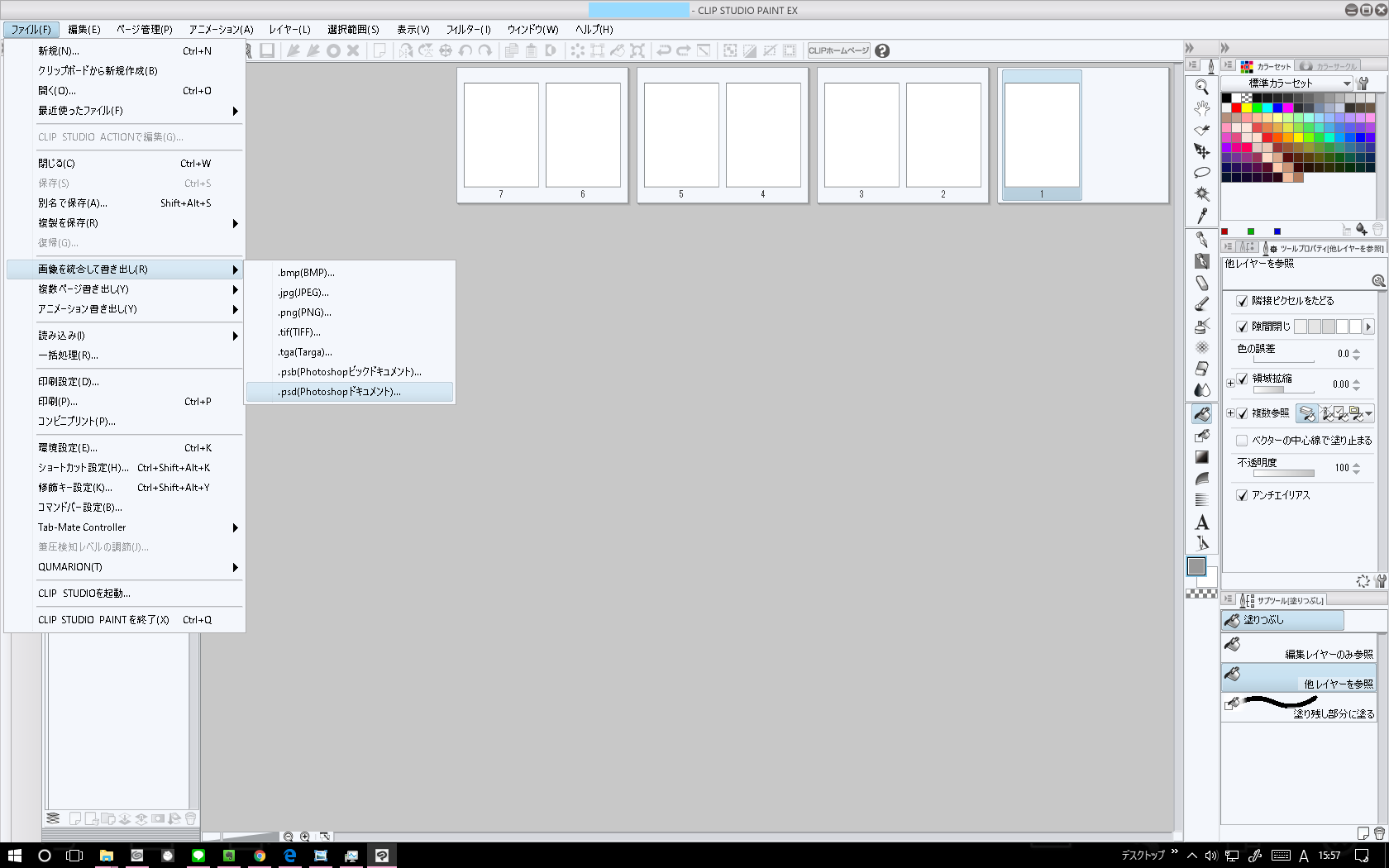
Task: Open the 標準カラーセット color set dropdown
Action: coord(1287,83)
